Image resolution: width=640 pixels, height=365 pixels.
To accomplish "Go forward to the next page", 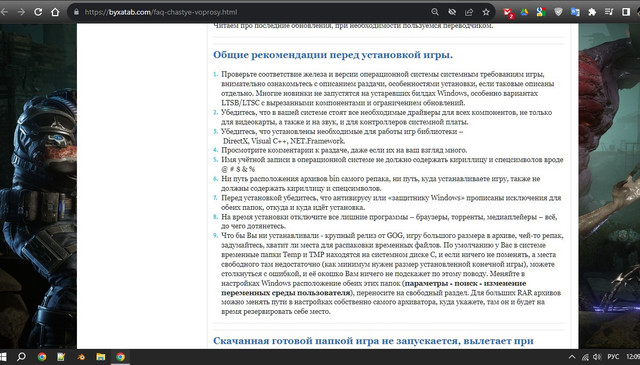I will pyautogui.click(x=21, y=12).
